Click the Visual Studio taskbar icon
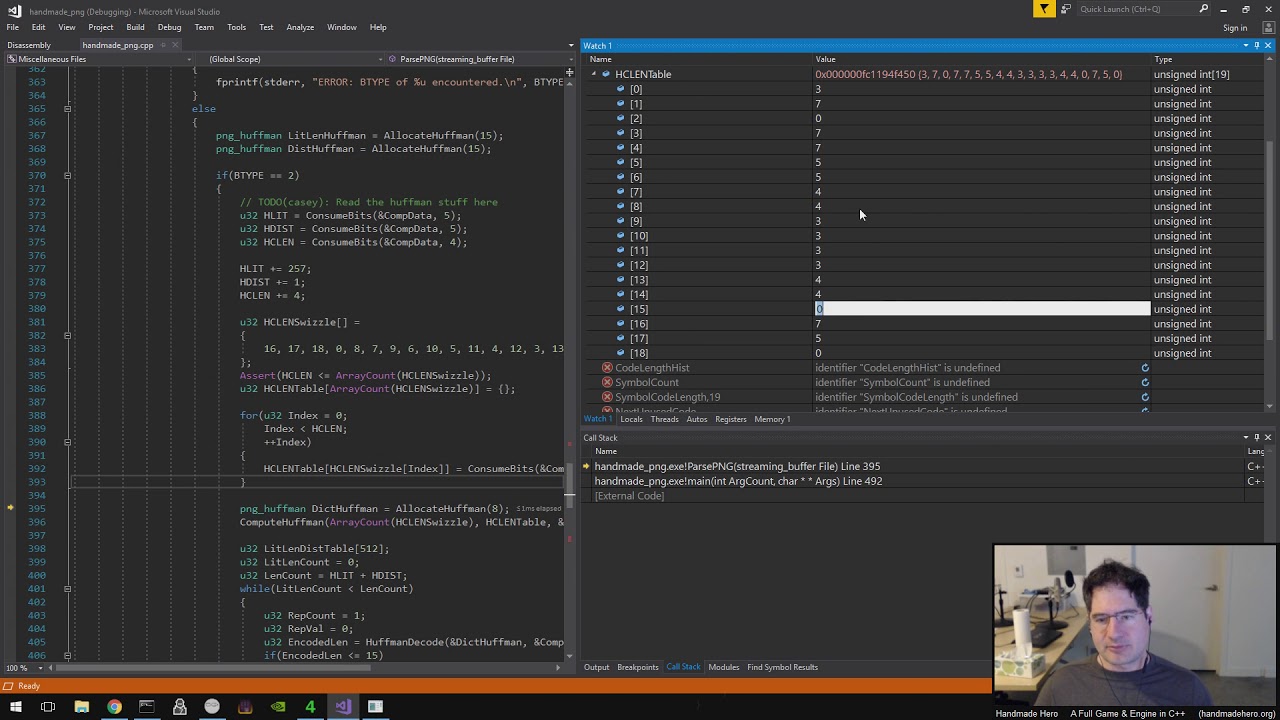 coord(343,707)
